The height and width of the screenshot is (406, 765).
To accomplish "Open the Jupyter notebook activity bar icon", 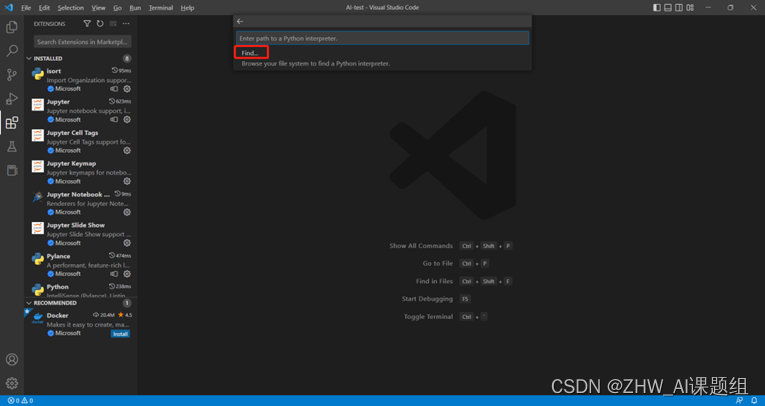I will click(12, 170).
